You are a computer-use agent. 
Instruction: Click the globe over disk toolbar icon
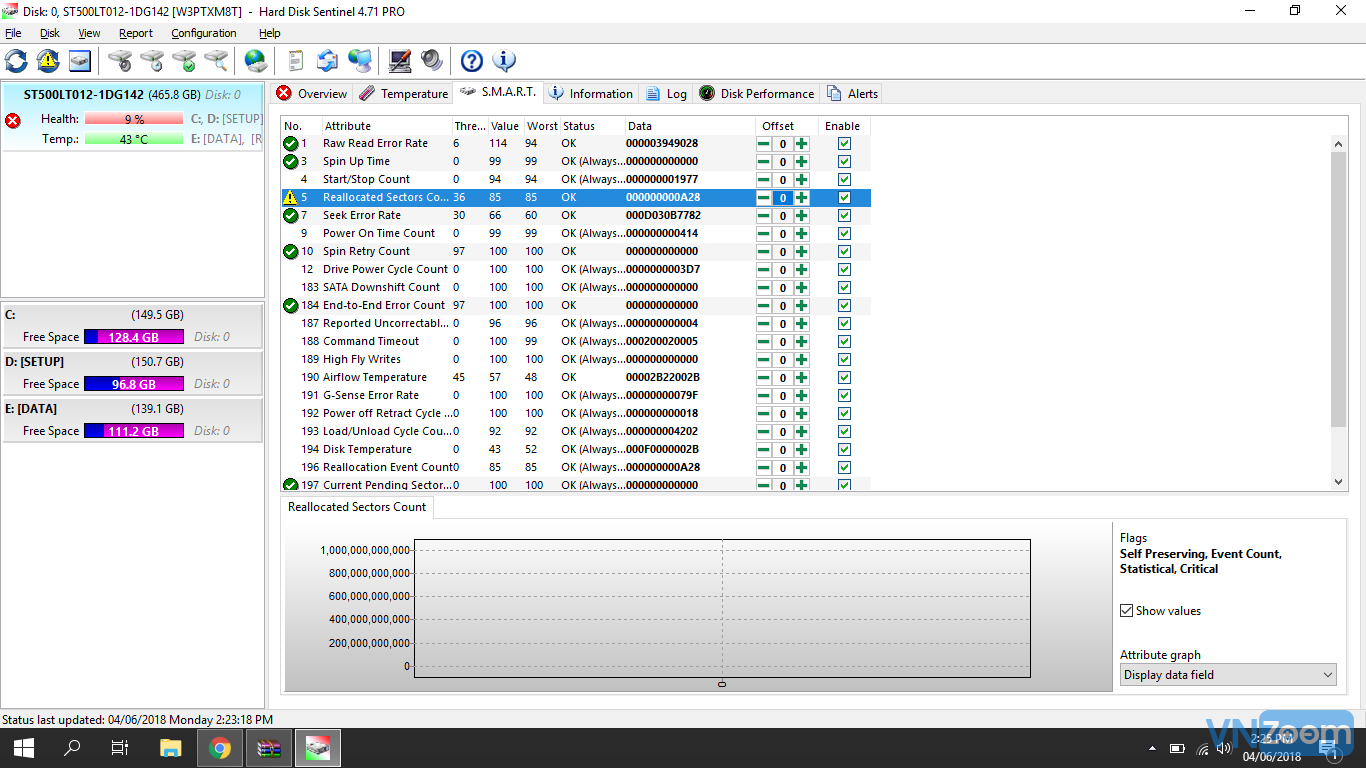tap(256, 61)
